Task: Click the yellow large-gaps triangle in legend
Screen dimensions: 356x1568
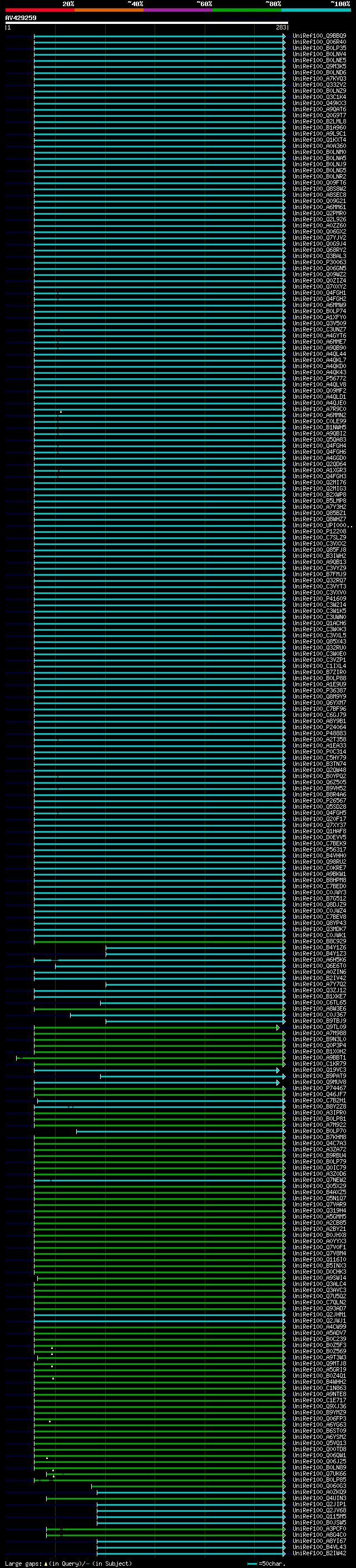Action: [46, 1563]
